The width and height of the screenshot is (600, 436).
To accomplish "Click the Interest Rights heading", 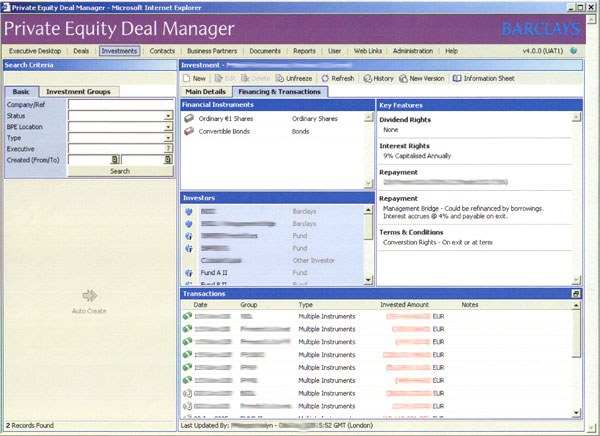I will pyautogui.click(x=404, y=146).
